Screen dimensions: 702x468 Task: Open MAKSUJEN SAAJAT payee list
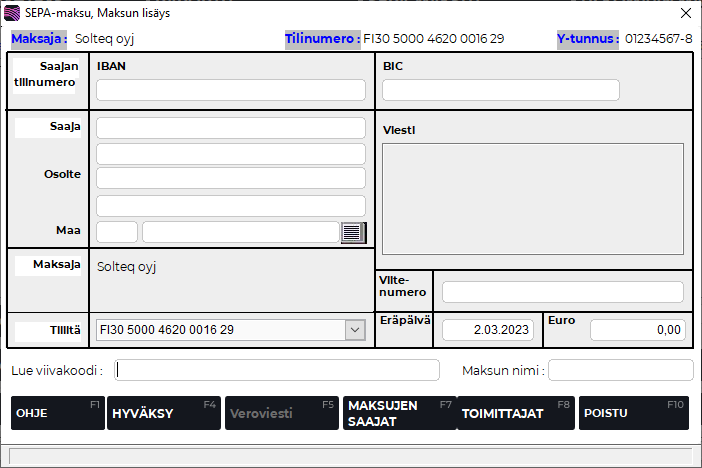pos(398,413)
